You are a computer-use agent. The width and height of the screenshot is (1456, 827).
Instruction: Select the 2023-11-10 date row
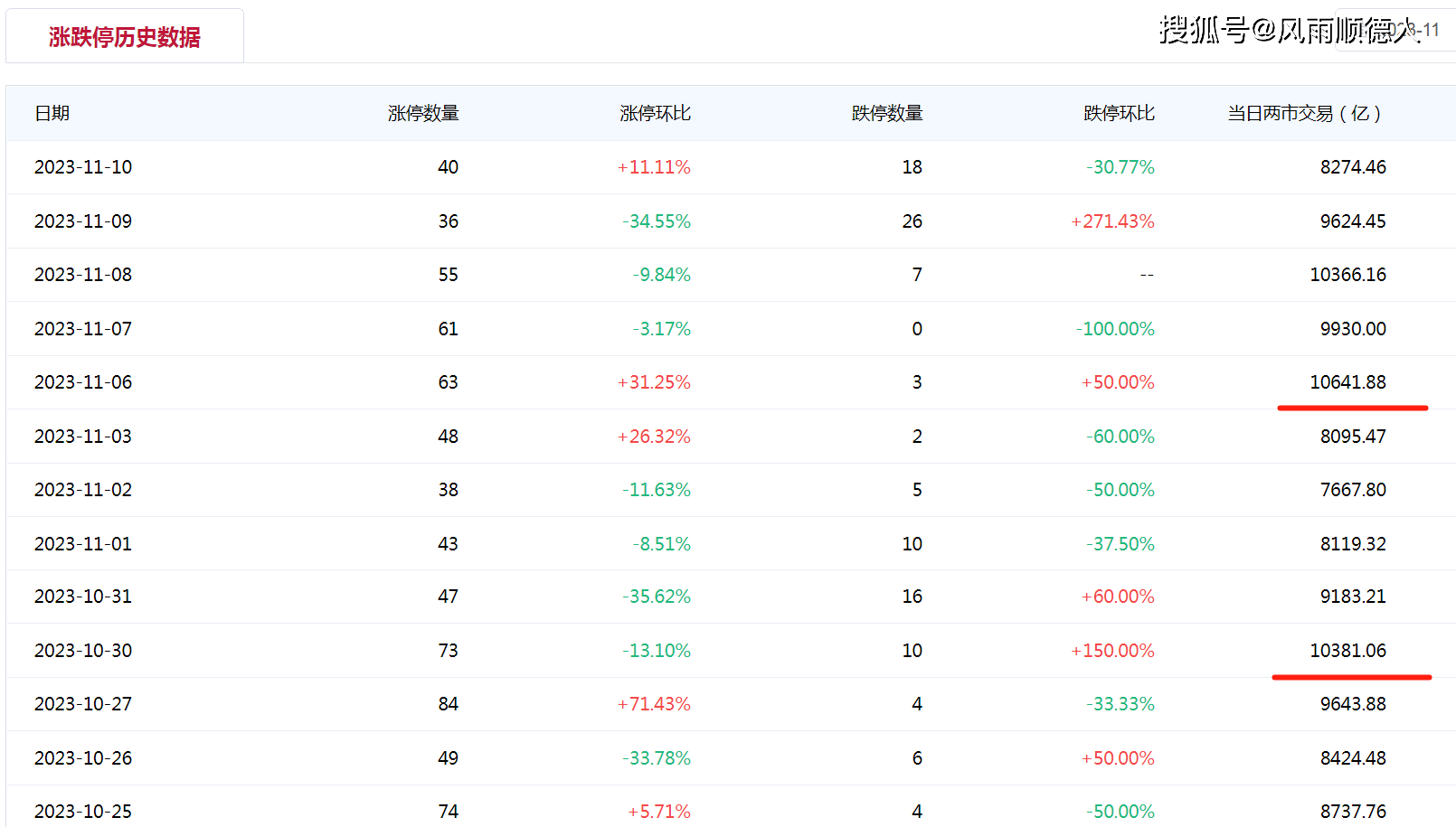point(83,167)
